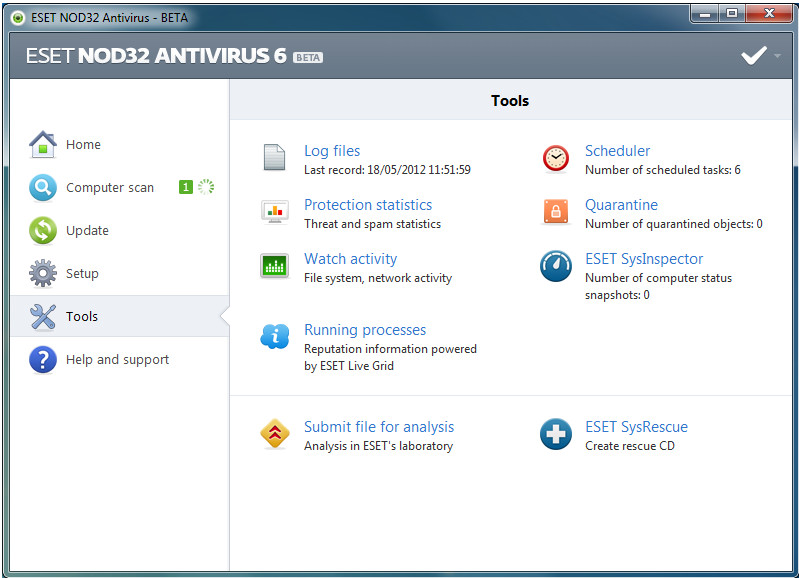Click the Submit file for analysis icon
The height and width of the screenshot is (578, 799).
(x=275, y=434)
